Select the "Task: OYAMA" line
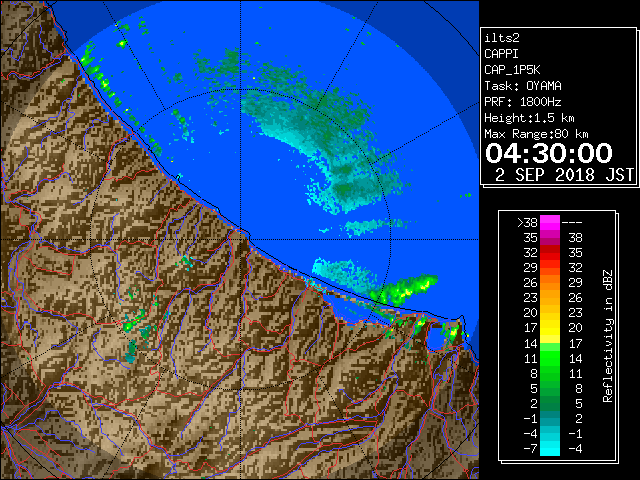 coord(523,86)
